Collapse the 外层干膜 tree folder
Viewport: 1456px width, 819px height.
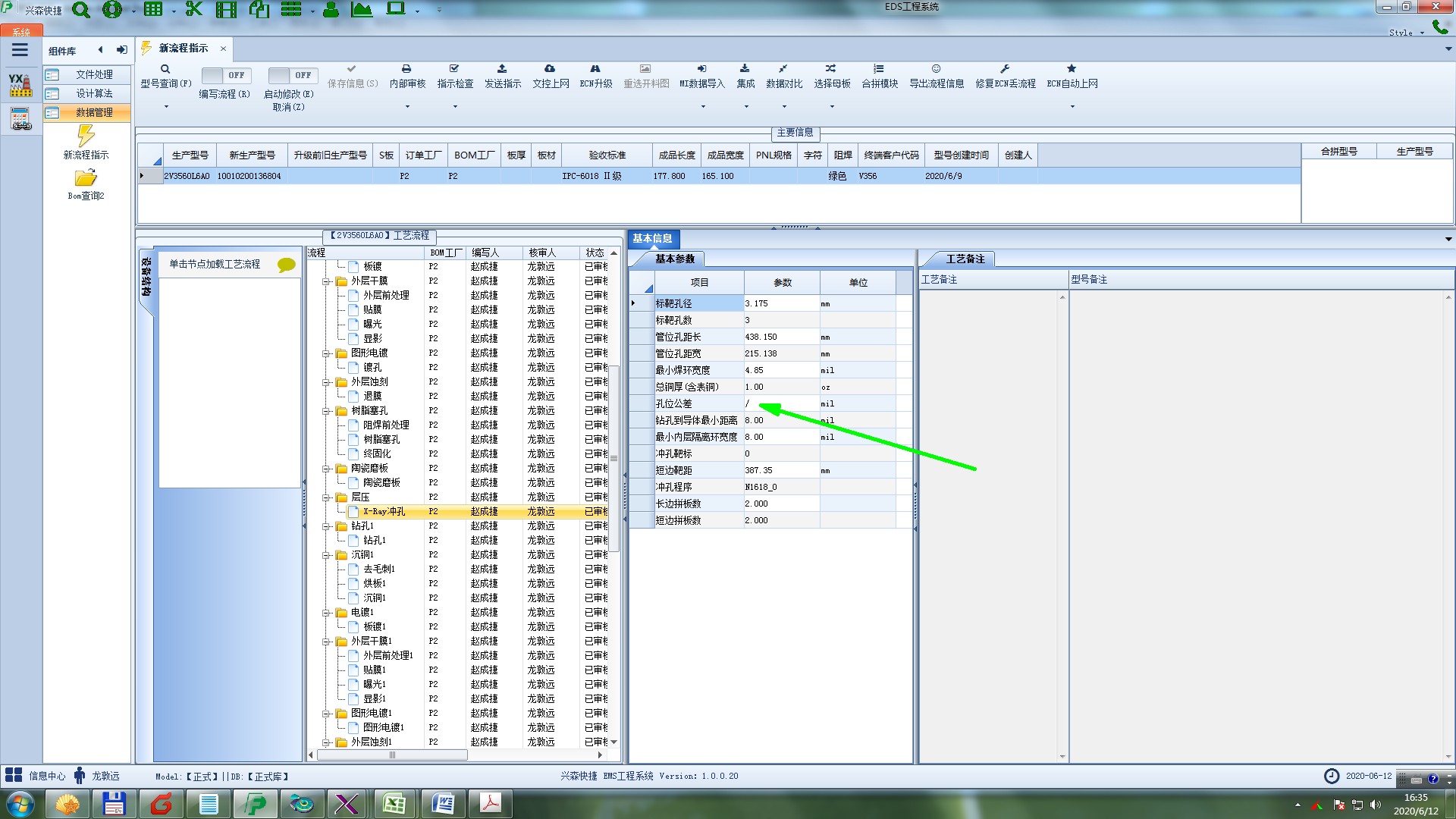click(x=326, y=281)
